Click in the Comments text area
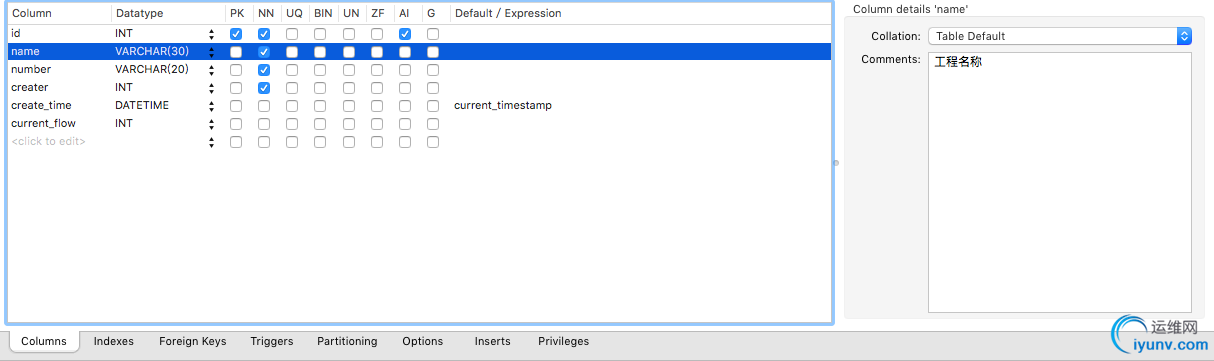 (1060, 182)
